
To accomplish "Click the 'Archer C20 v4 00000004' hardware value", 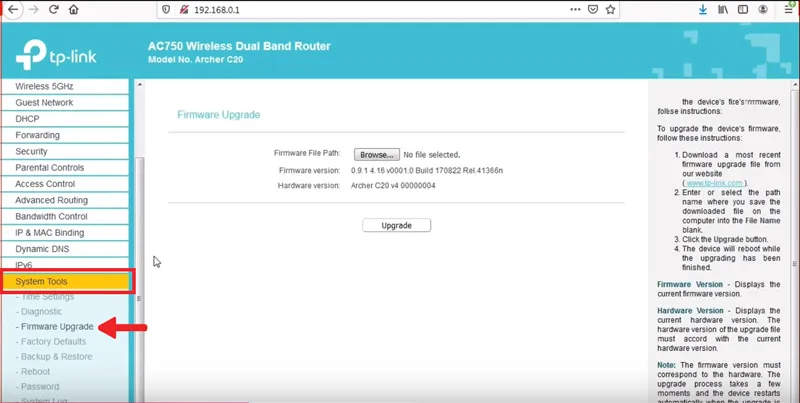I will [393, 186].
